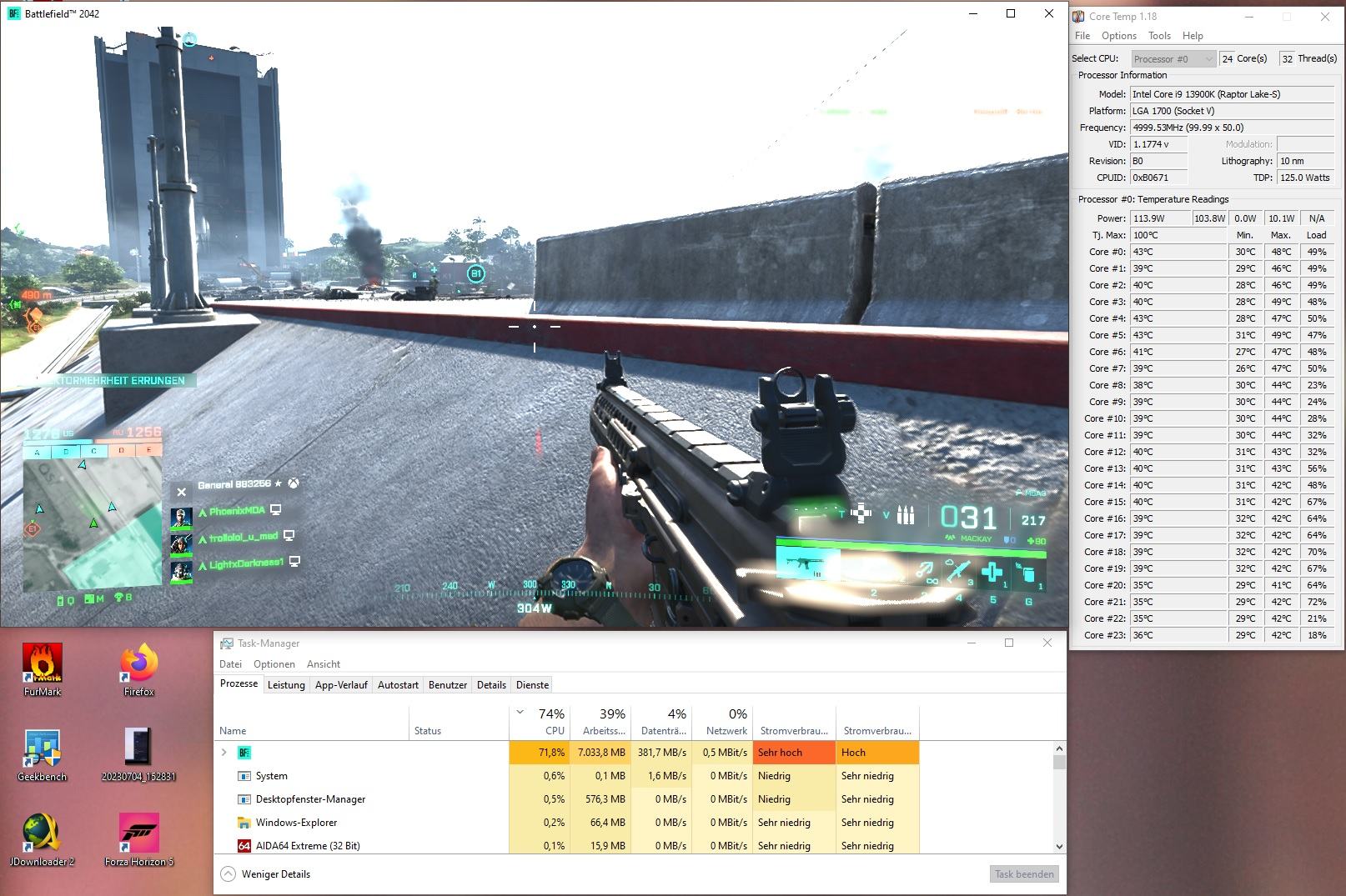
Task: Click the Battlefield 2042 window icon
Action: click(13, 13)
